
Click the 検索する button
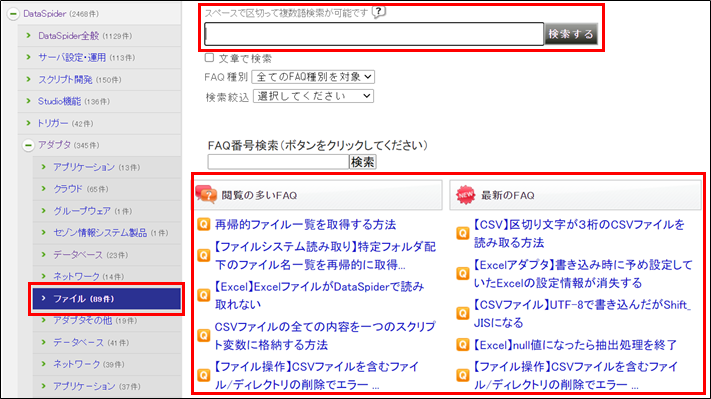pyautogui.click(x=571, y=34)
